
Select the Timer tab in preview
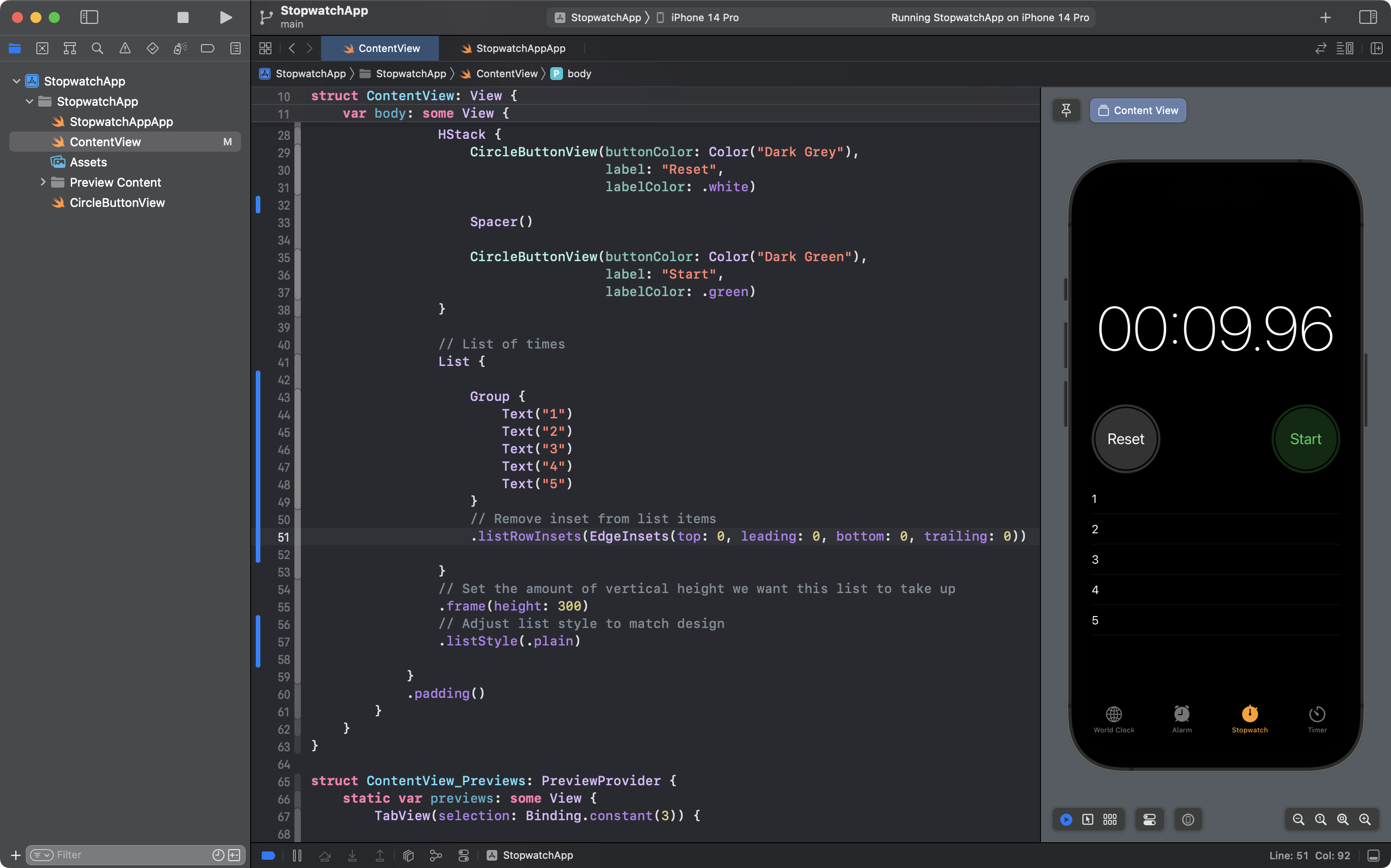[x=1317, y=719]
